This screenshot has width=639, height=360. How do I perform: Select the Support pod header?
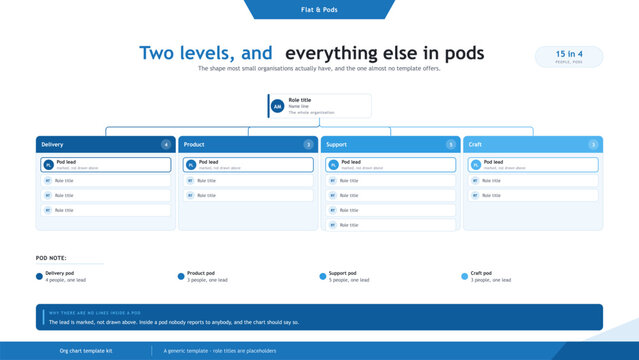390,144
